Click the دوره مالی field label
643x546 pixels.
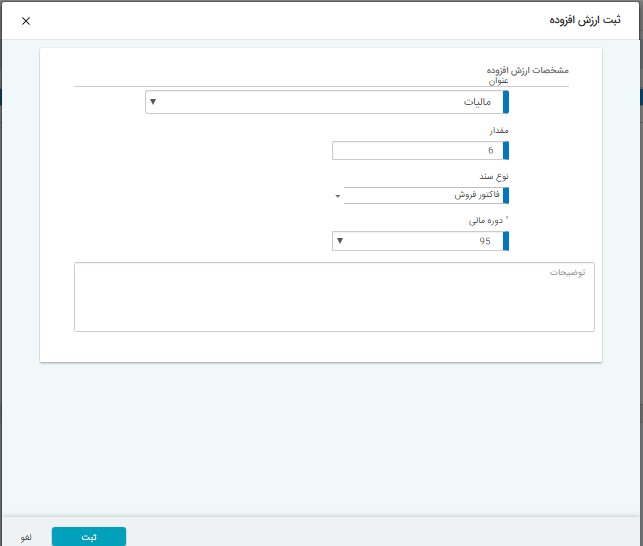tap(486, 221)
